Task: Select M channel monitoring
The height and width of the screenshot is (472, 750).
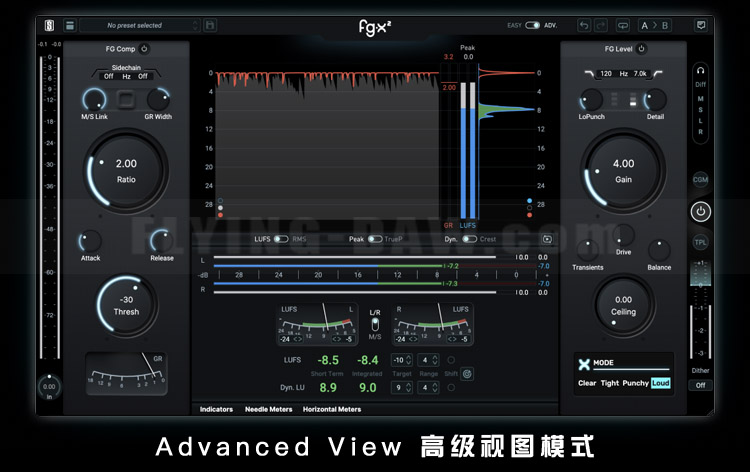Action: click(x=700, y=99)
